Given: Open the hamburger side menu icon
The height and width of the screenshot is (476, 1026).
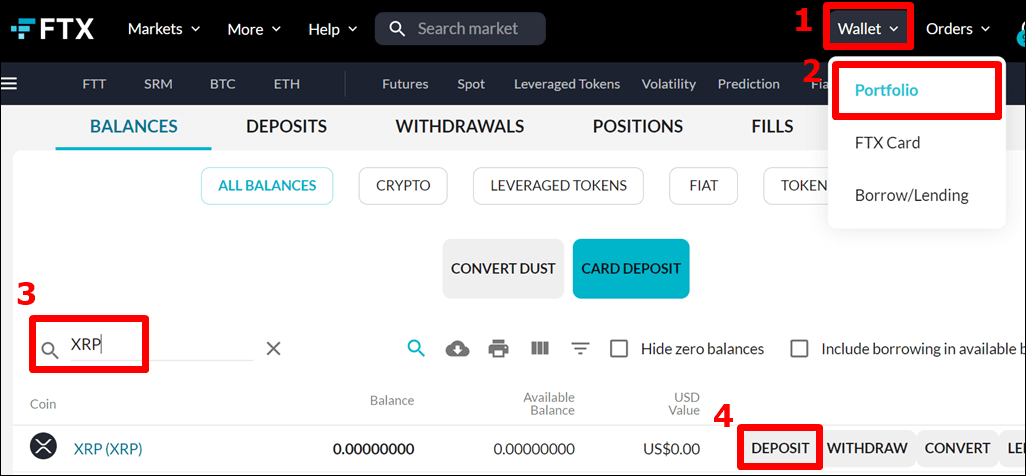Looking at the screenshot, I should [9, 83].
